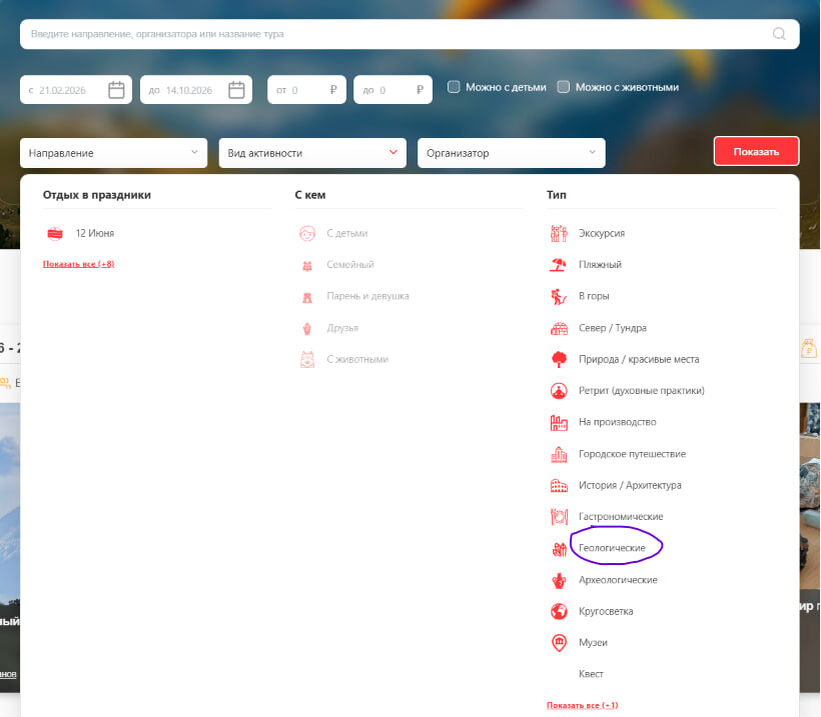This screenshot has width=821, height=717.
Task: Click the Археологические vase icon
Action: pyautogui.click(x=559, y=580)
